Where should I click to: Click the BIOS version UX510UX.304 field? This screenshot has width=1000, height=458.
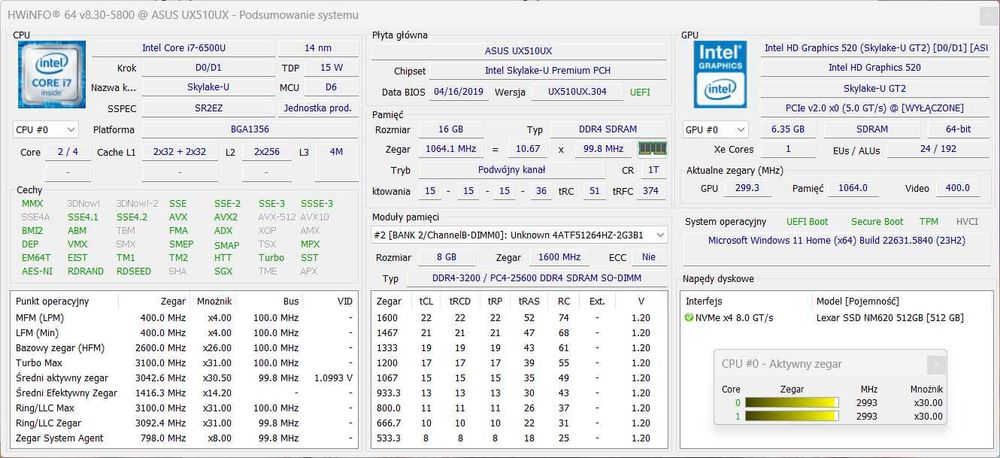577,92
